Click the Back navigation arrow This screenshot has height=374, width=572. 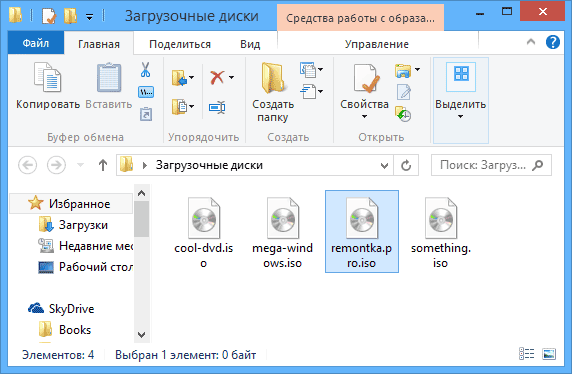[x=28, y=165]
